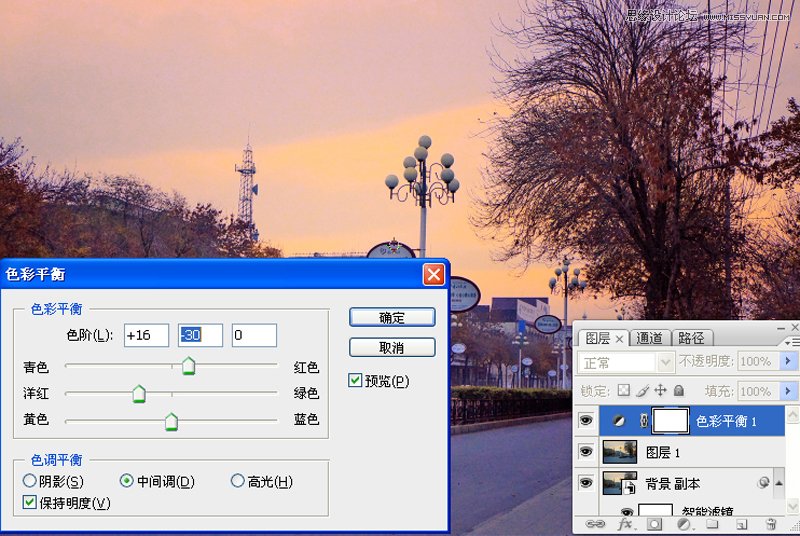Viewport: 800px width, 536px height.
Task: Collapse smart filters of 背景 副本
Action: tap(779, 482)
